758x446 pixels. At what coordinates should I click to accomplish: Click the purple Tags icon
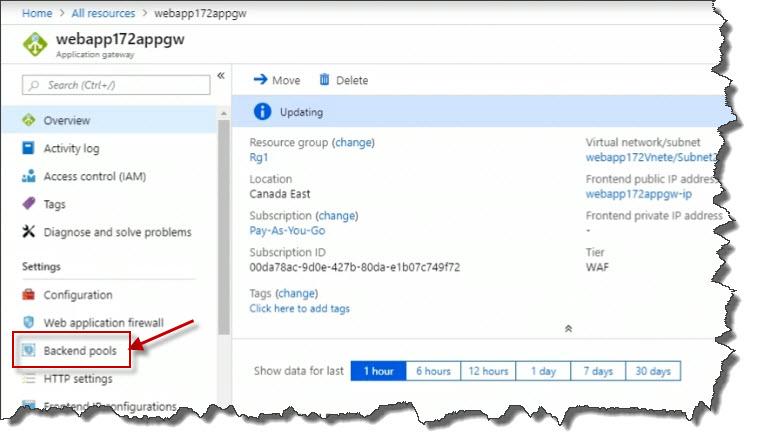coord(29,203)
